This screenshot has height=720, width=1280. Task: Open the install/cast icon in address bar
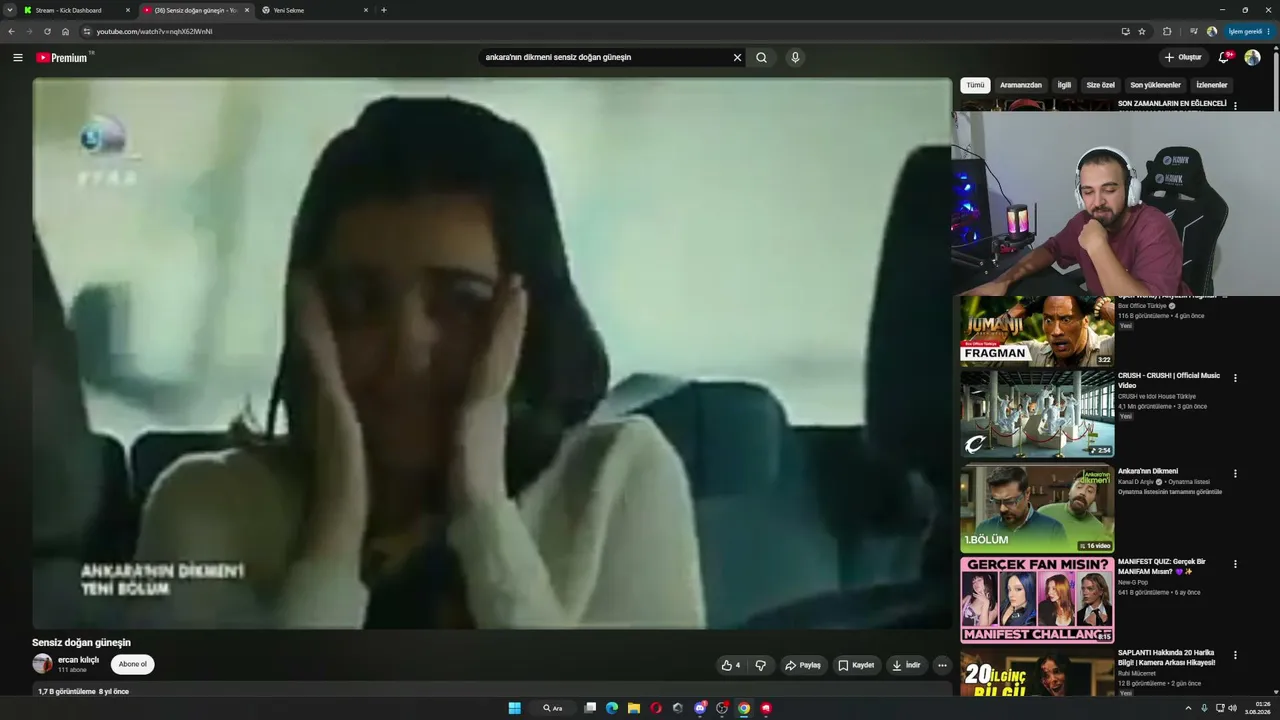1125,31
